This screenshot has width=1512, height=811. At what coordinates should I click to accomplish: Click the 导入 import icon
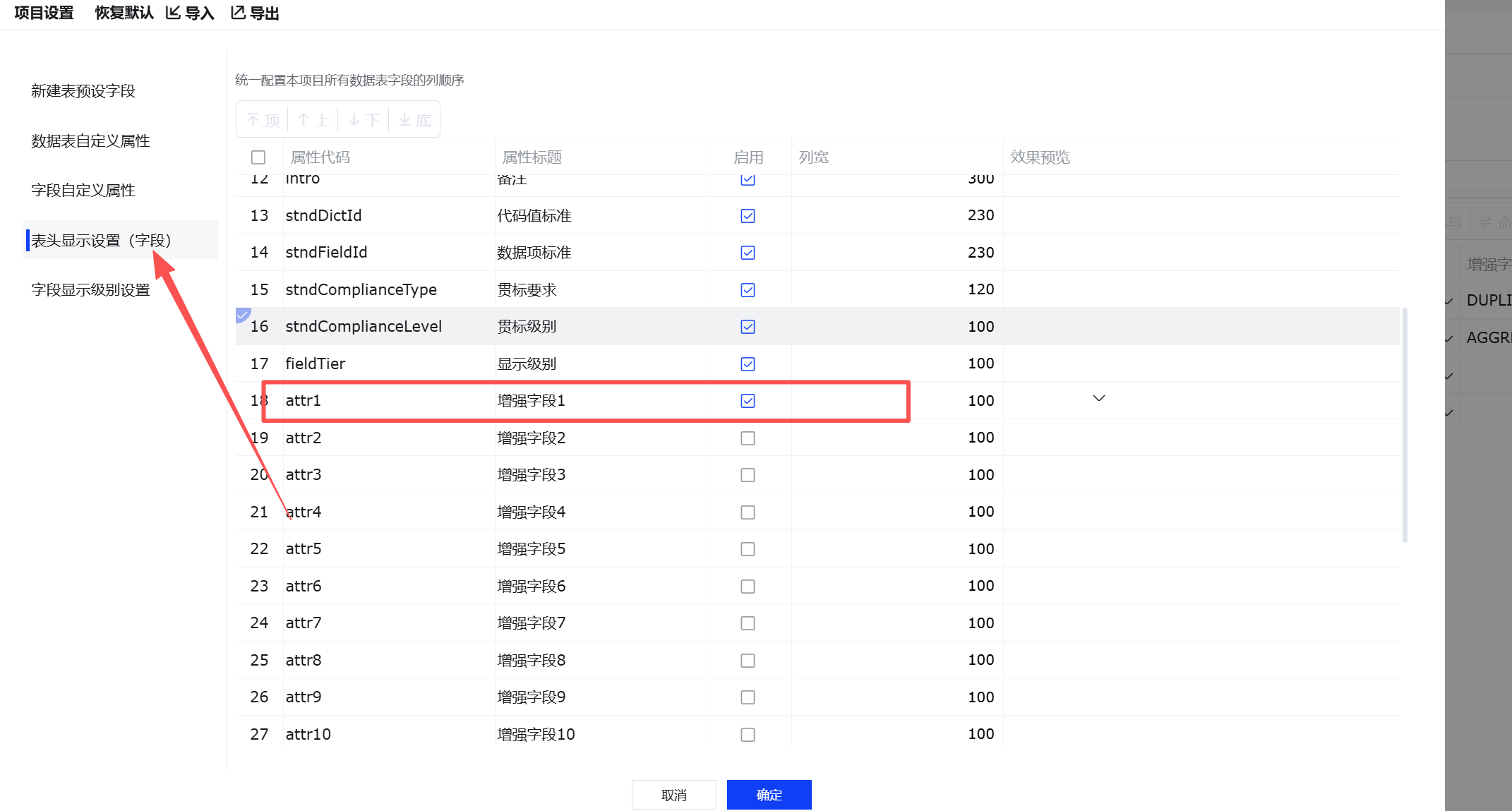tap(173, 13)
